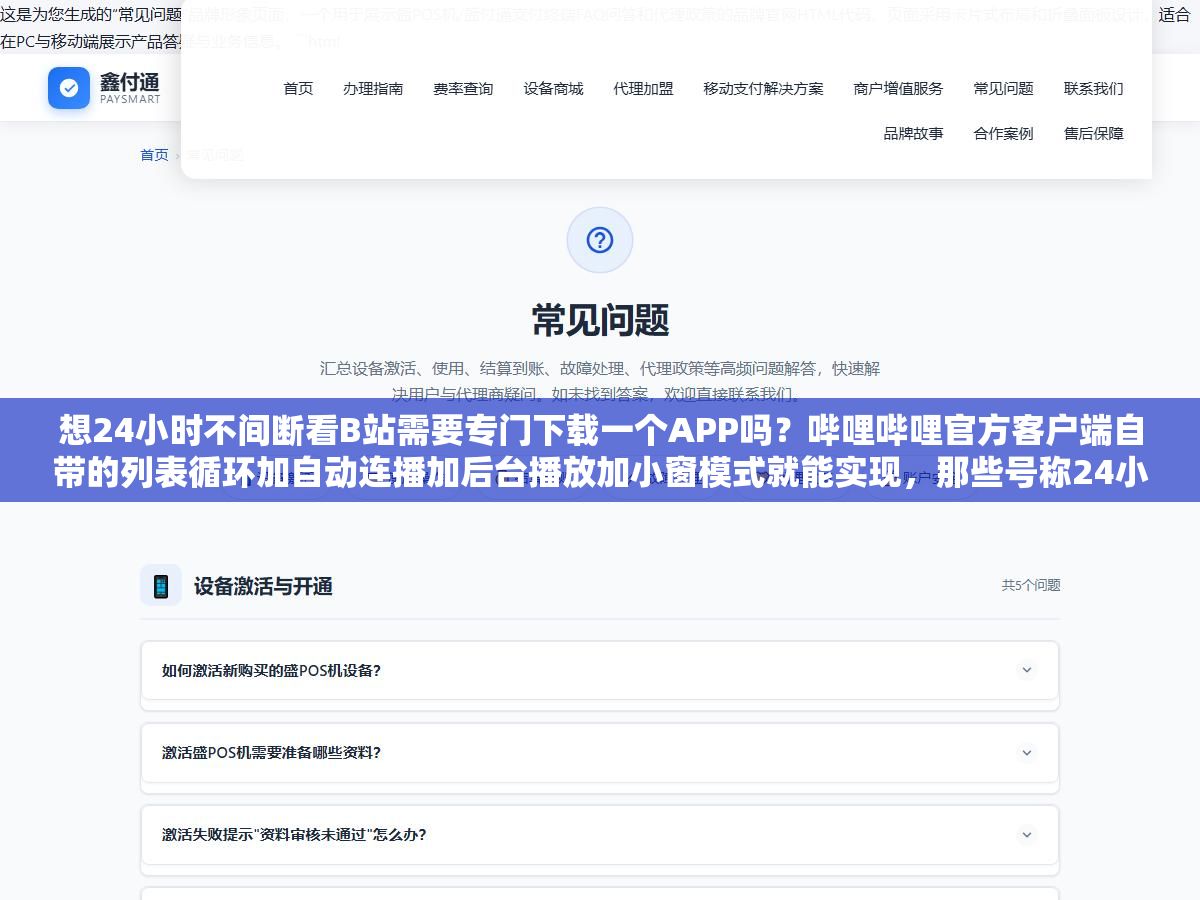This screenshot has width=1200, height=900.
Task: Click the 设备激活与开通 section heading
Action: coord(263,586)
